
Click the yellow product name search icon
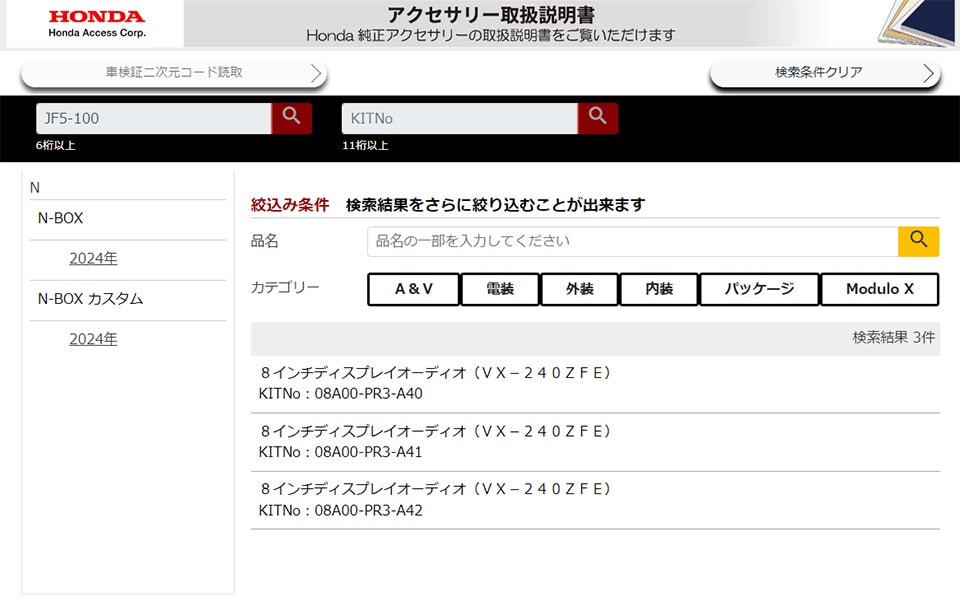(x=918, y=241)
